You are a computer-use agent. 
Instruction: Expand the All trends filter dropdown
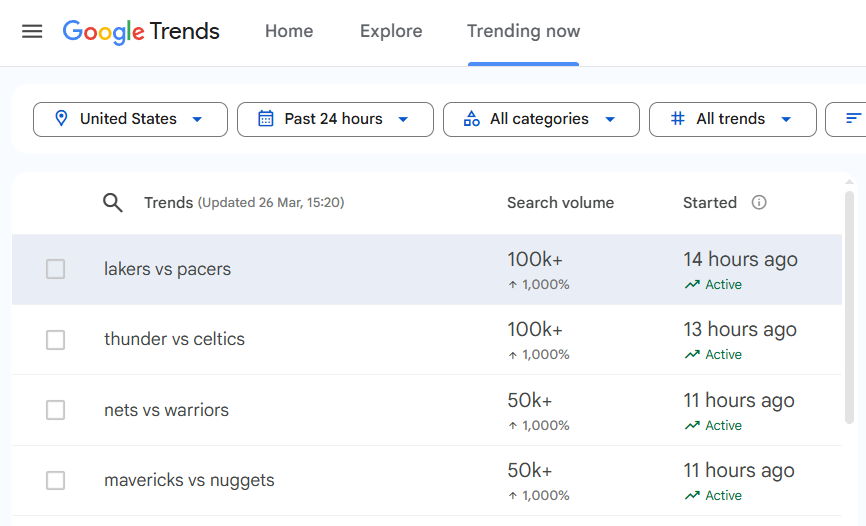(x=732, y=119)
